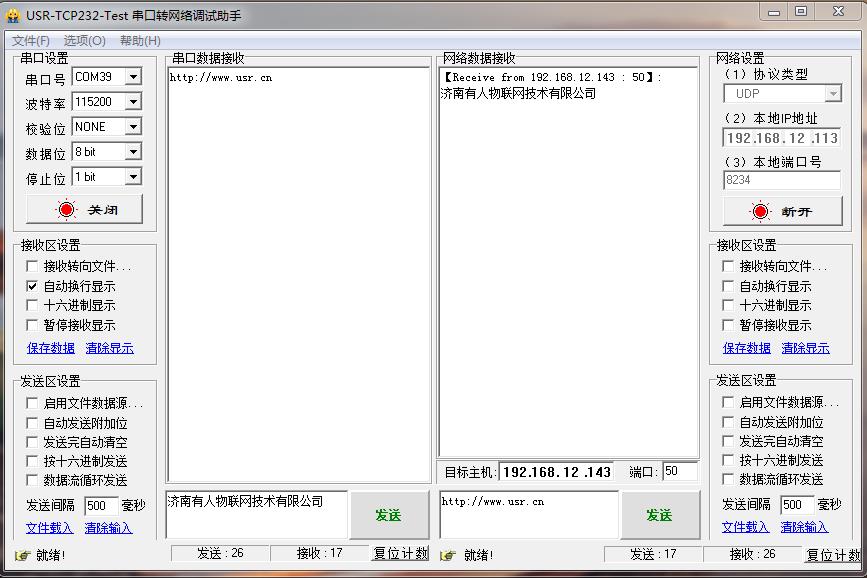Image resolution: width=867 pixels, height=578 pixels.
Task: Click the hand icon in the network status bar
Action: coord(447,555)
